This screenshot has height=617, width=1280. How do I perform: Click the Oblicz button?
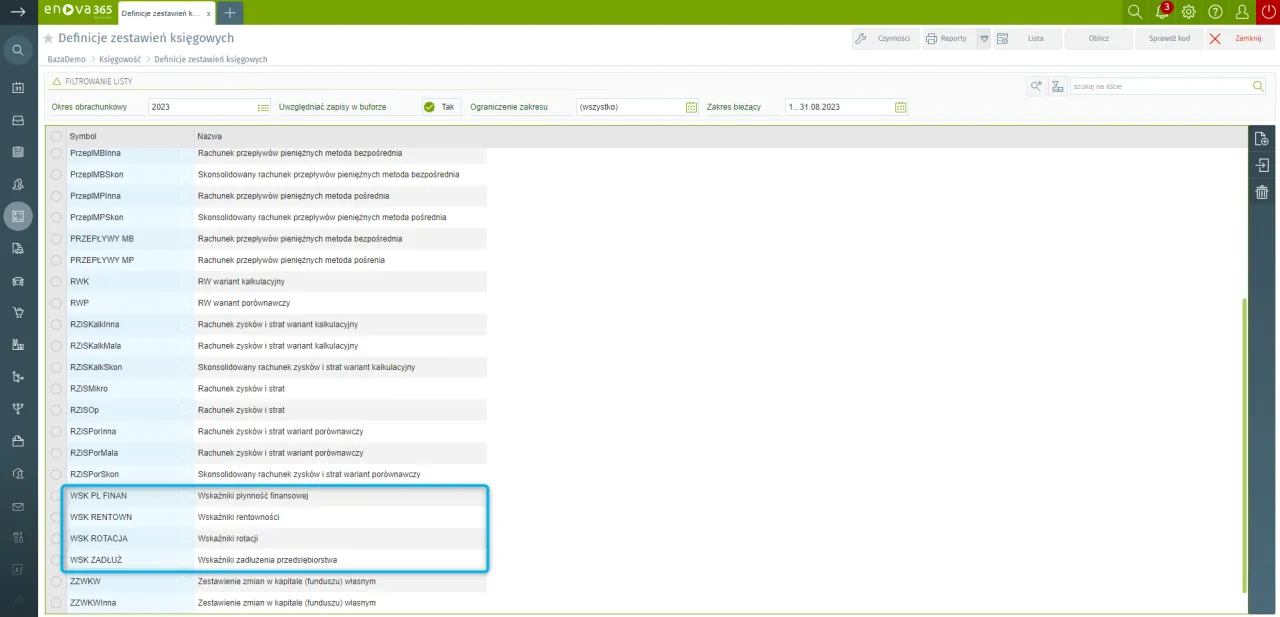coord(1100,39)
